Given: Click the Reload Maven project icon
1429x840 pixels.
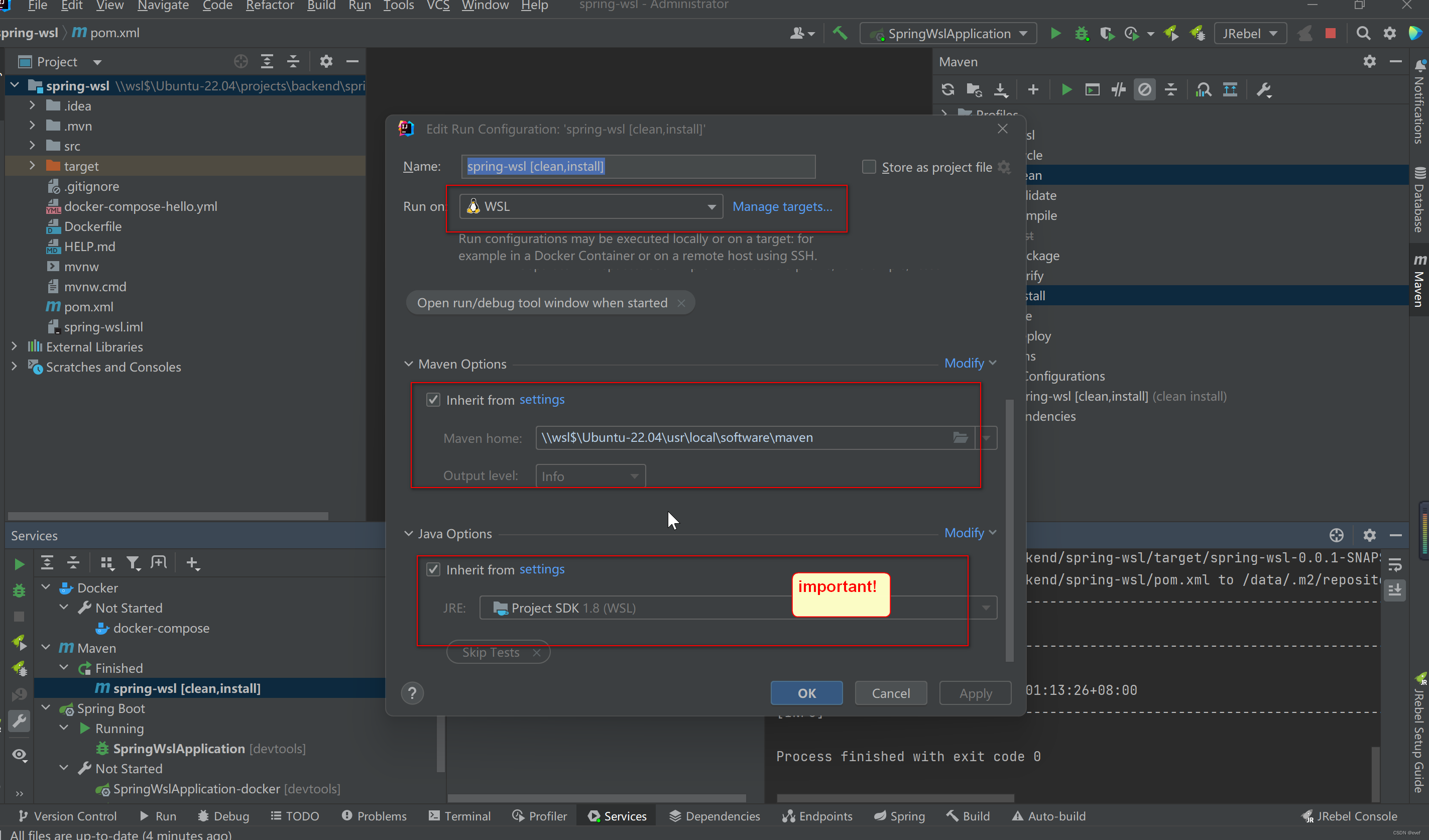Looking at the screenshot, I should pyautogui.click(x=947, y=89).
